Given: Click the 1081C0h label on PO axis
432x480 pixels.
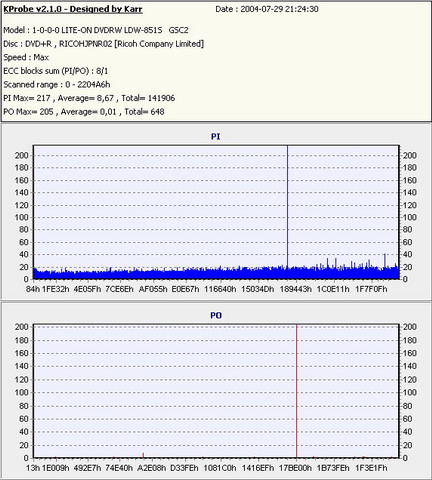Looking at the screenshot, I should (220, 468).
